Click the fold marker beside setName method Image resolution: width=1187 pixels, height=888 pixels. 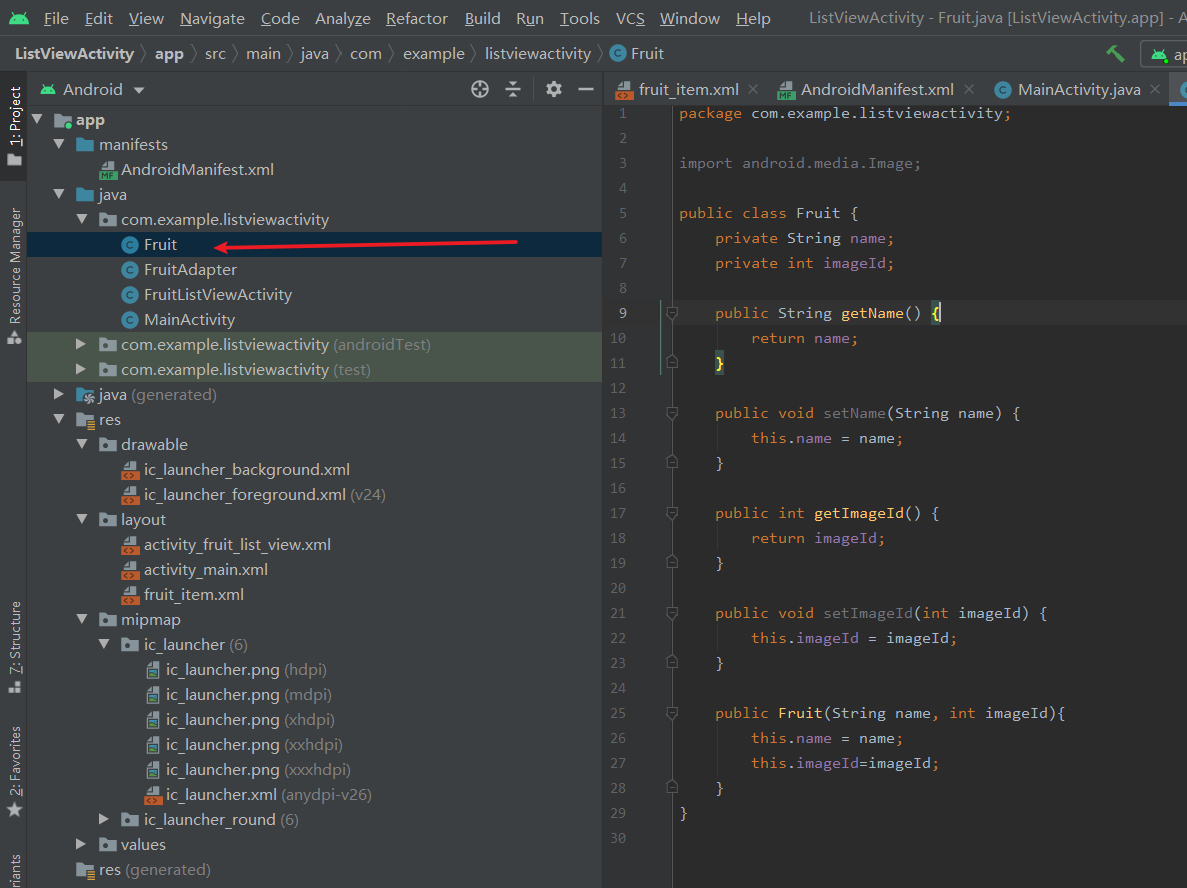(671, 413)
